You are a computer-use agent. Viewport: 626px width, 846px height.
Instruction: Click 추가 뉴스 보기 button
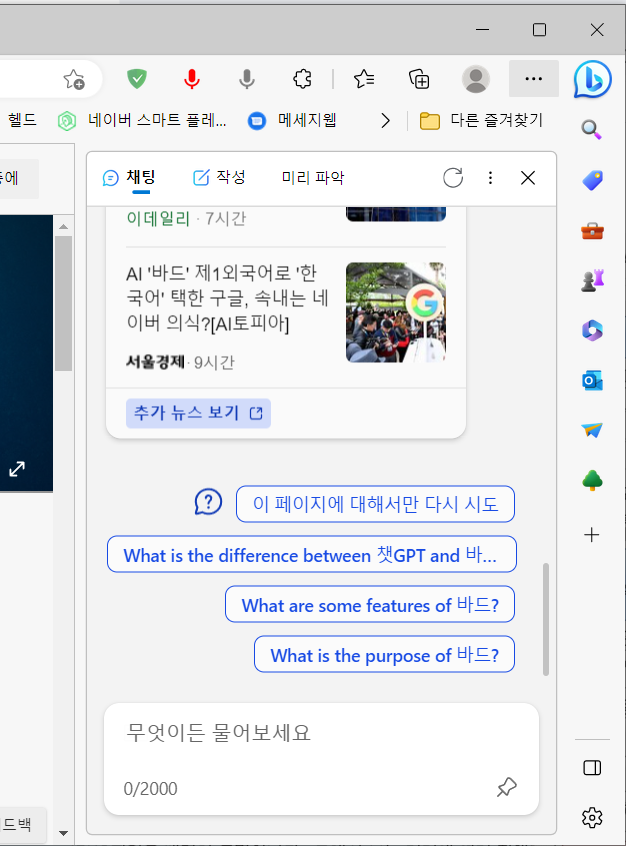198,413
